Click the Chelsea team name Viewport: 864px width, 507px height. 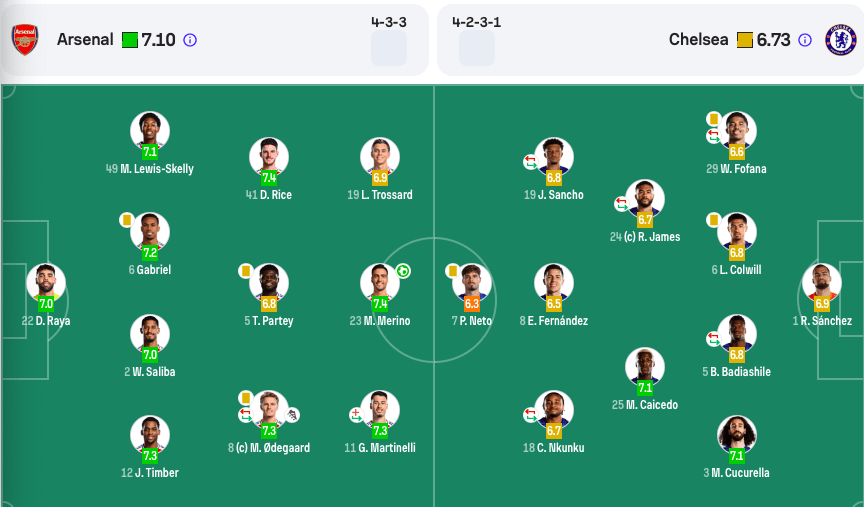698,41
